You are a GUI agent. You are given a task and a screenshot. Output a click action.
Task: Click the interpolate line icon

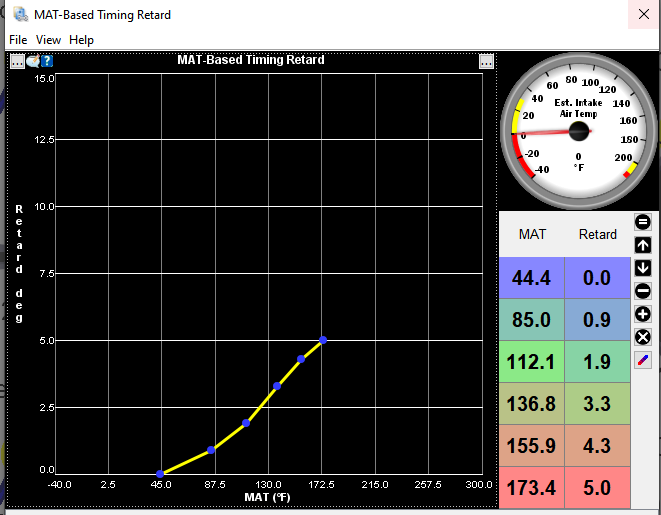point(643,360)
